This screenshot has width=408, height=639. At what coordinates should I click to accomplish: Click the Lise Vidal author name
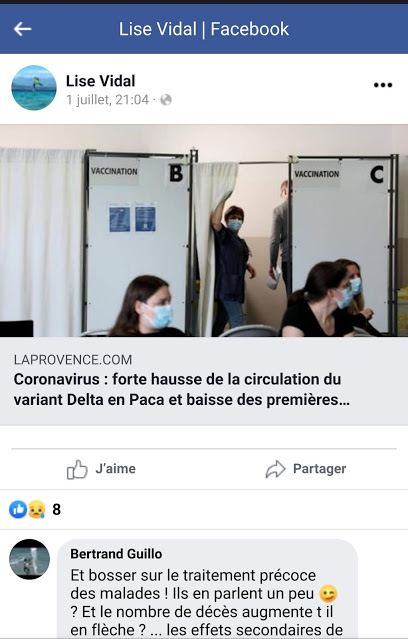point(101,81)
